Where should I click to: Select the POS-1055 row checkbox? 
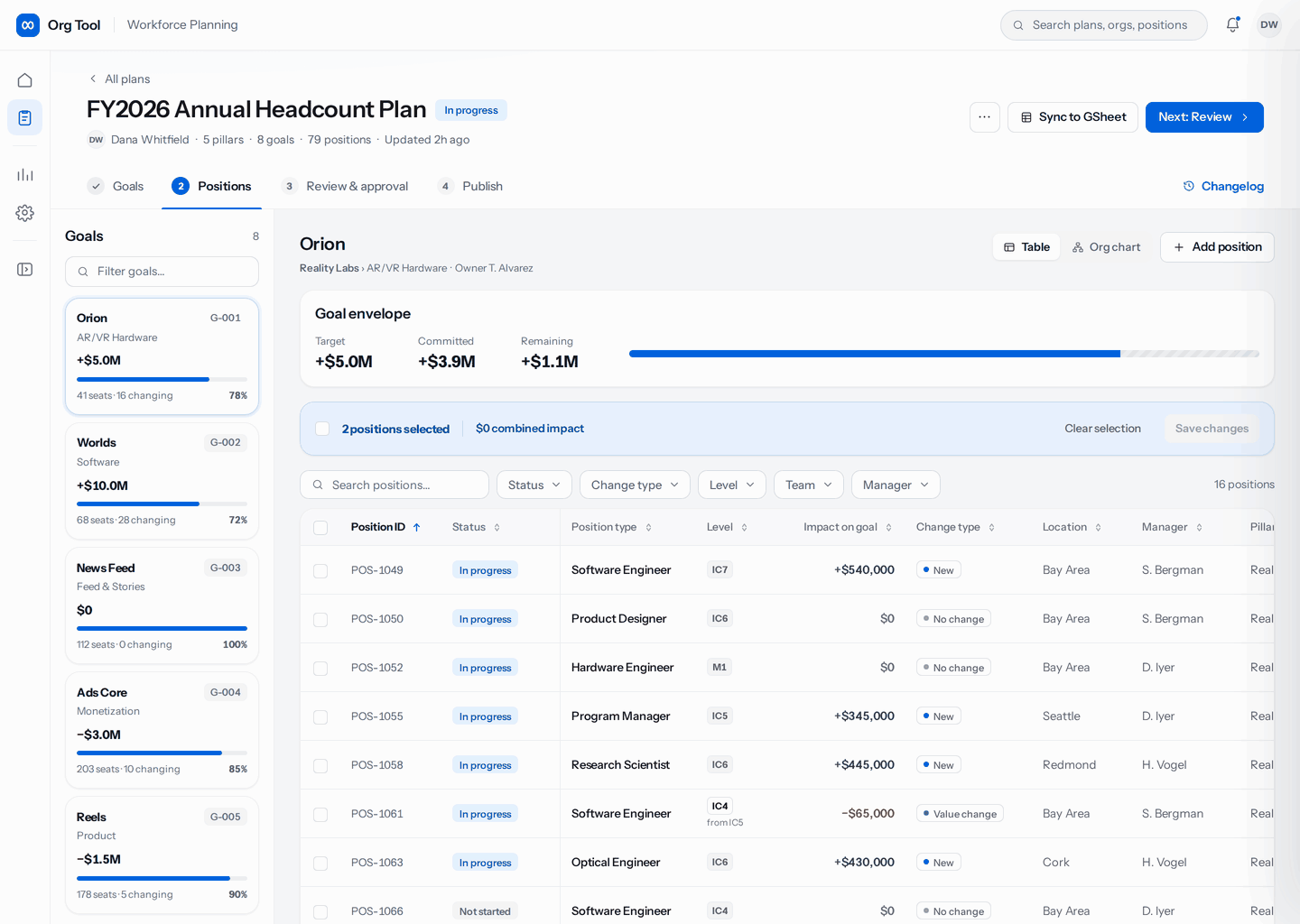[x=320, y=717]
